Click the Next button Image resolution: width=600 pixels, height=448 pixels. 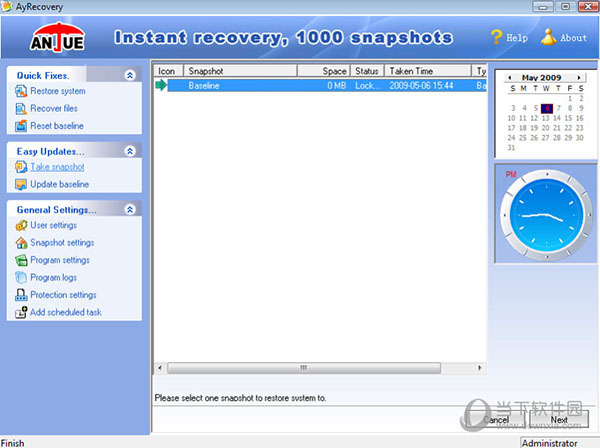click(559, 420)
